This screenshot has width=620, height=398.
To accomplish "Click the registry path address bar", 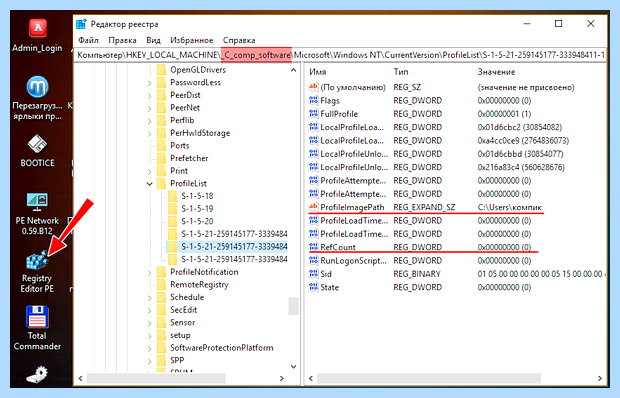I will [341, 55].
